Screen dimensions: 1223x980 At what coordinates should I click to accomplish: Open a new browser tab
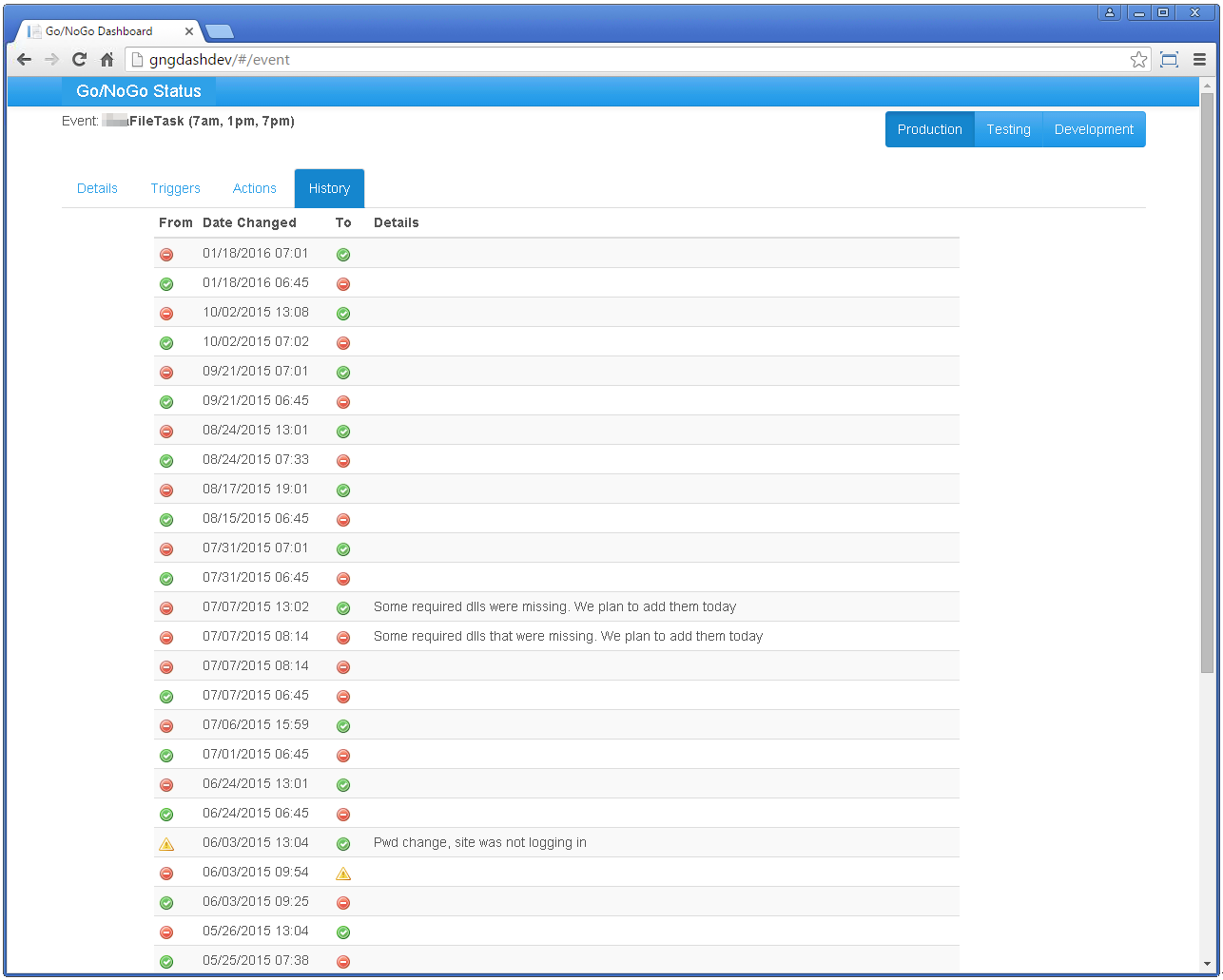pyautogui.click(x=219, y=31)
